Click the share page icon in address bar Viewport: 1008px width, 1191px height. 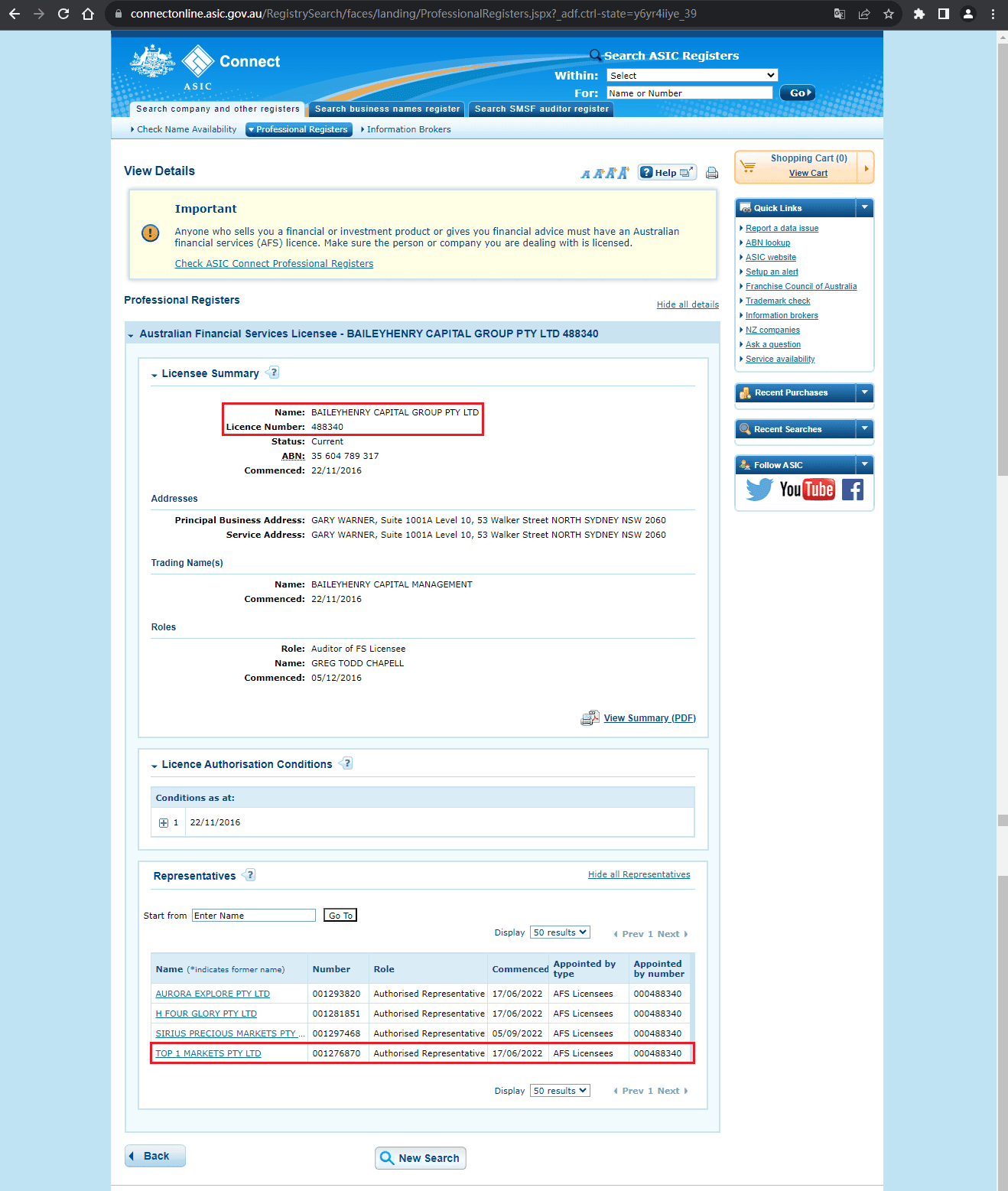click(x=864, y=14)
